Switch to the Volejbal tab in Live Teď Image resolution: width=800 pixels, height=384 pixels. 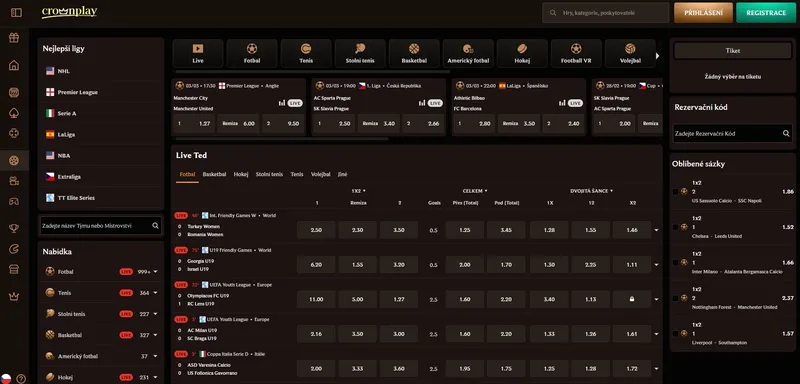point(320,174)
